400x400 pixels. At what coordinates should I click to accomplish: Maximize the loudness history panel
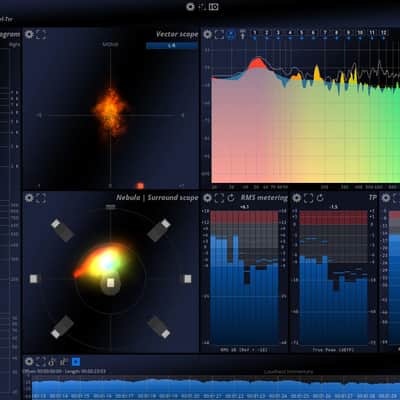[x=41, y=362]
